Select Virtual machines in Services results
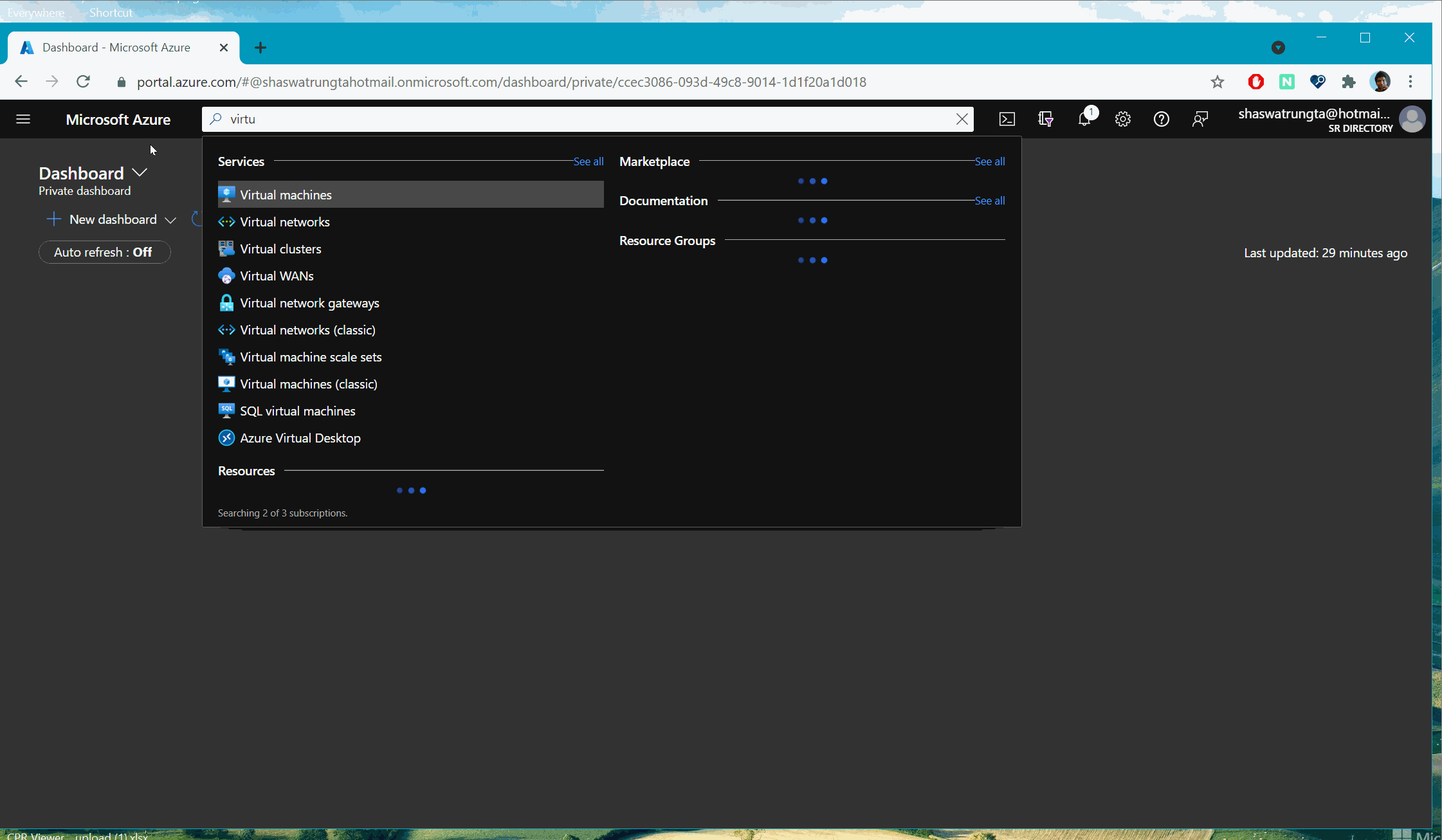This screenshot has height=840, width=1442. click(x=410, y=194)
